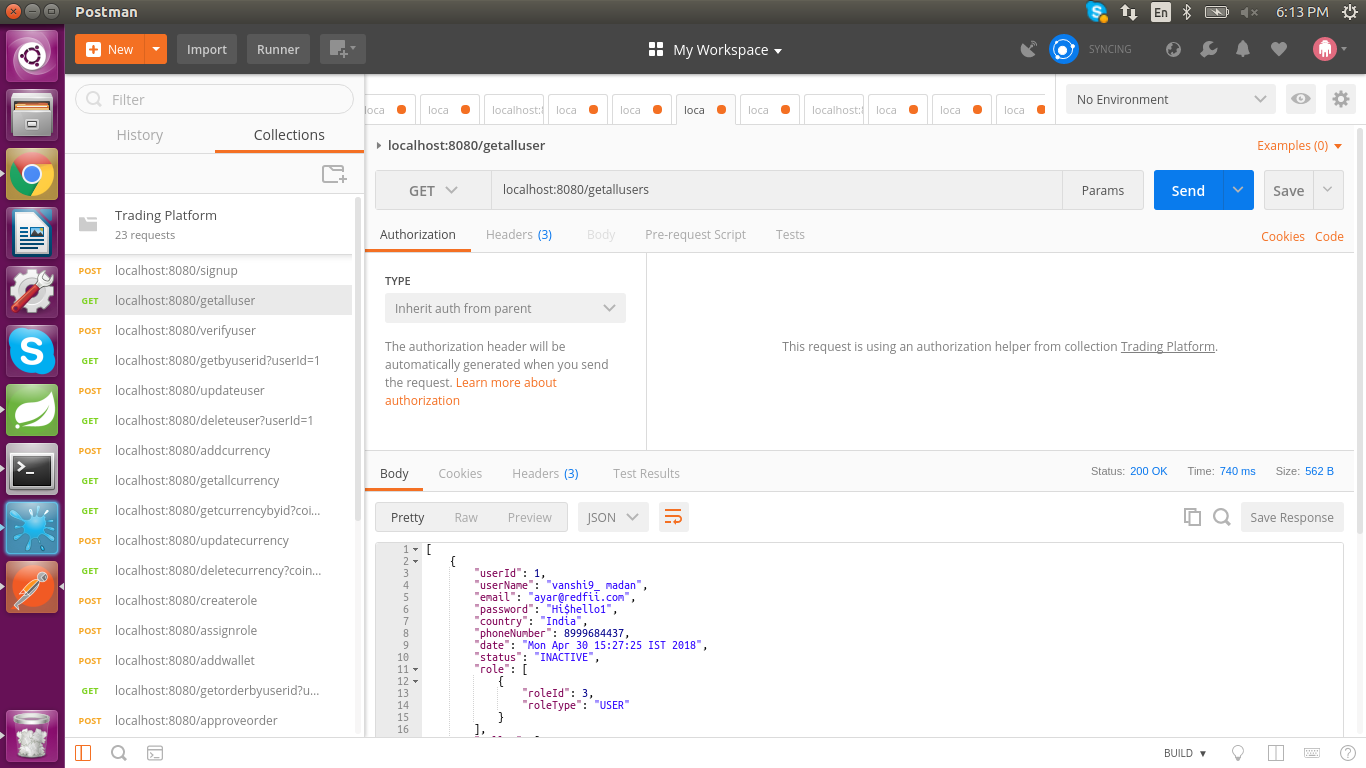
Task: Switch response view to Preview
Action: 529,517
